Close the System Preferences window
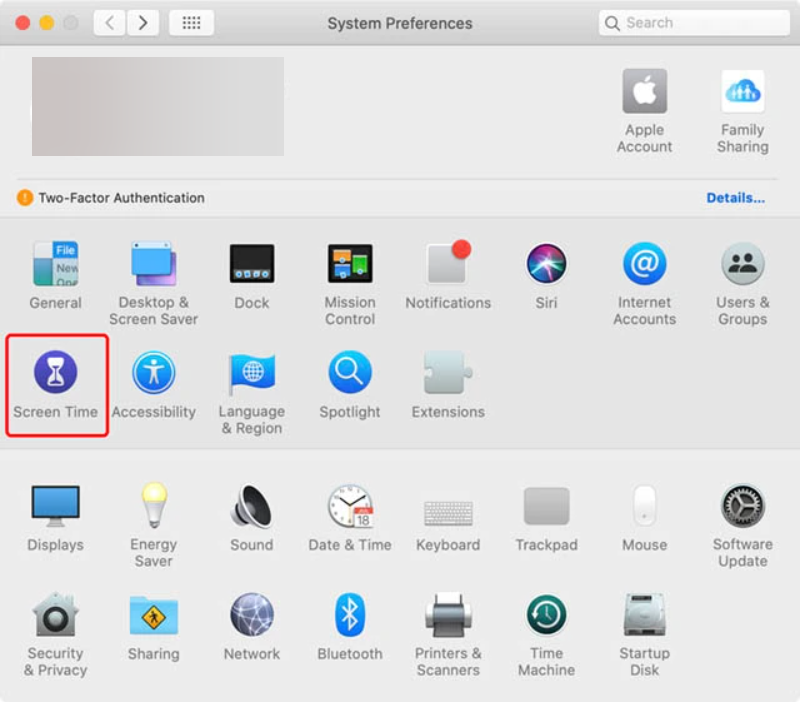 22,23
